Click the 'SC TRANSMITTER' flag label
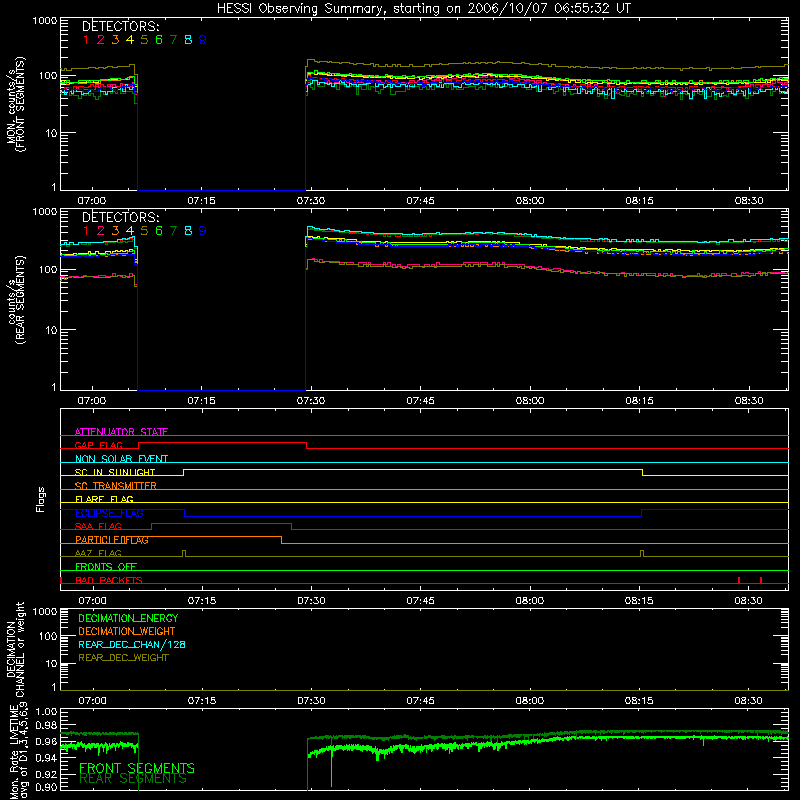Image resolution: width=800 pixels, height=800 pixels. tap(116, 486)
